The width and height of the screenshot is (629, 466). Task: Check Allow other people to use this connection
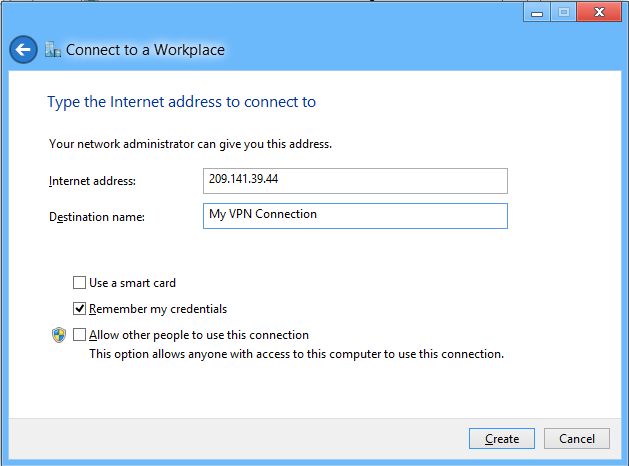[79, 335]
